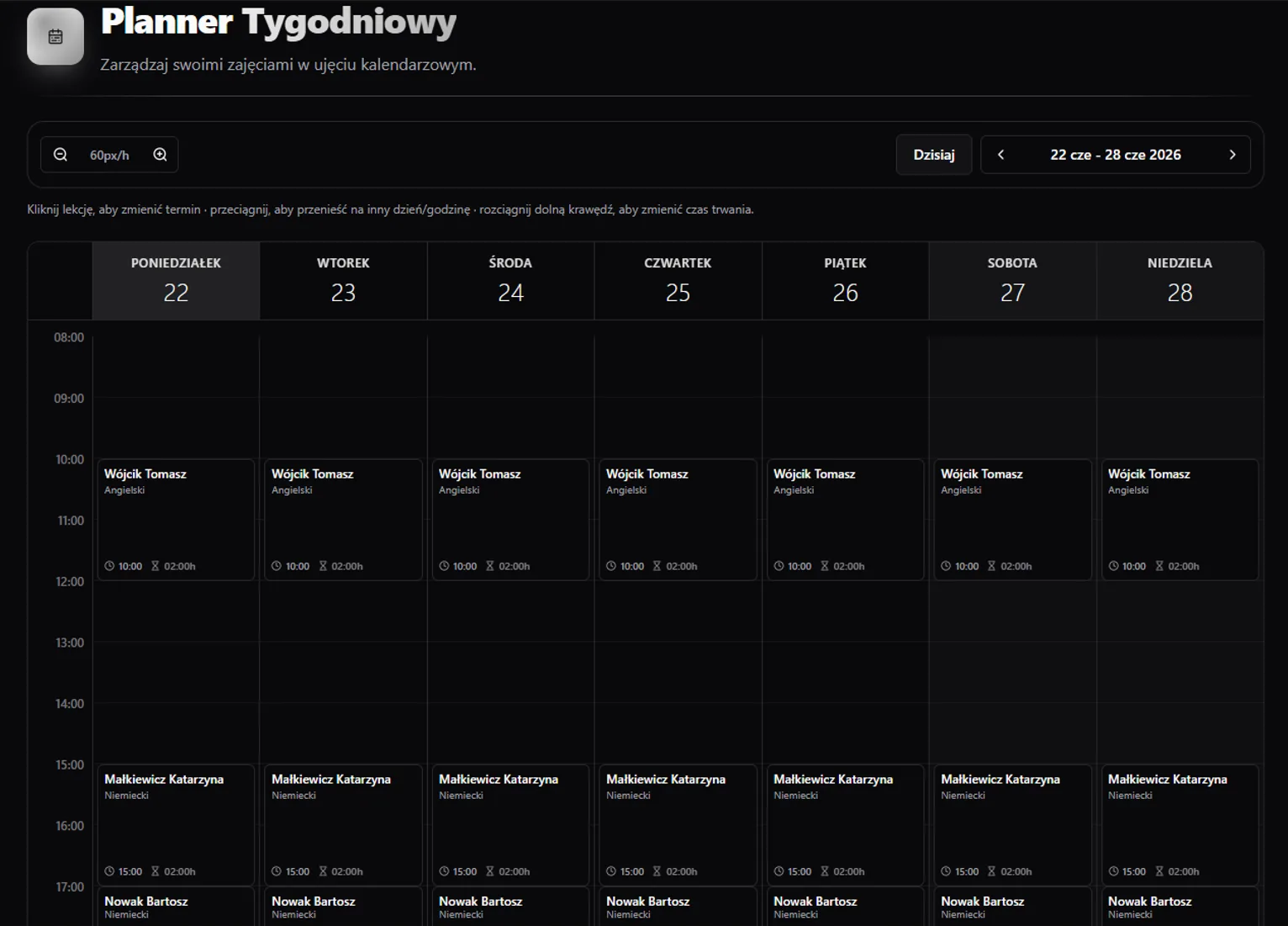Click the zoom in magnifier icon
Image resolution: width=1288 pixels, height=926 pixels.
point(160,155)
